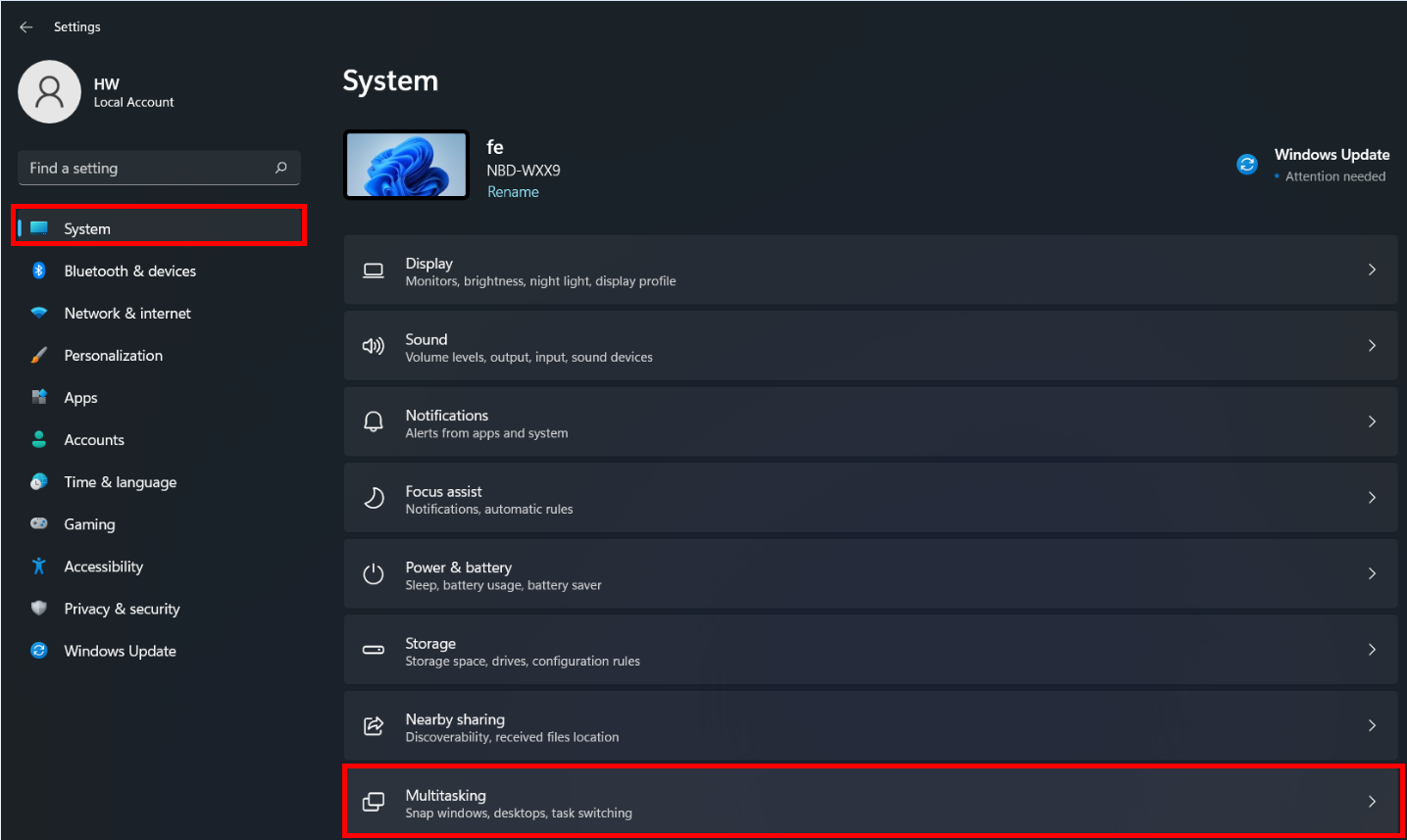Click the Nearby sharing icon
Image resolution: width=1407 pixels, height=840 pixels.
point(374,725)
